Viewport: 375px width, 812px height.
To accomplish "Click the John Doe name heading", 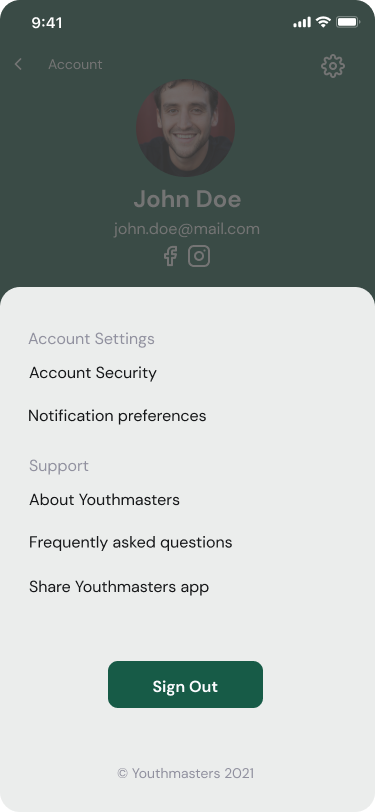I will (188, 199).
